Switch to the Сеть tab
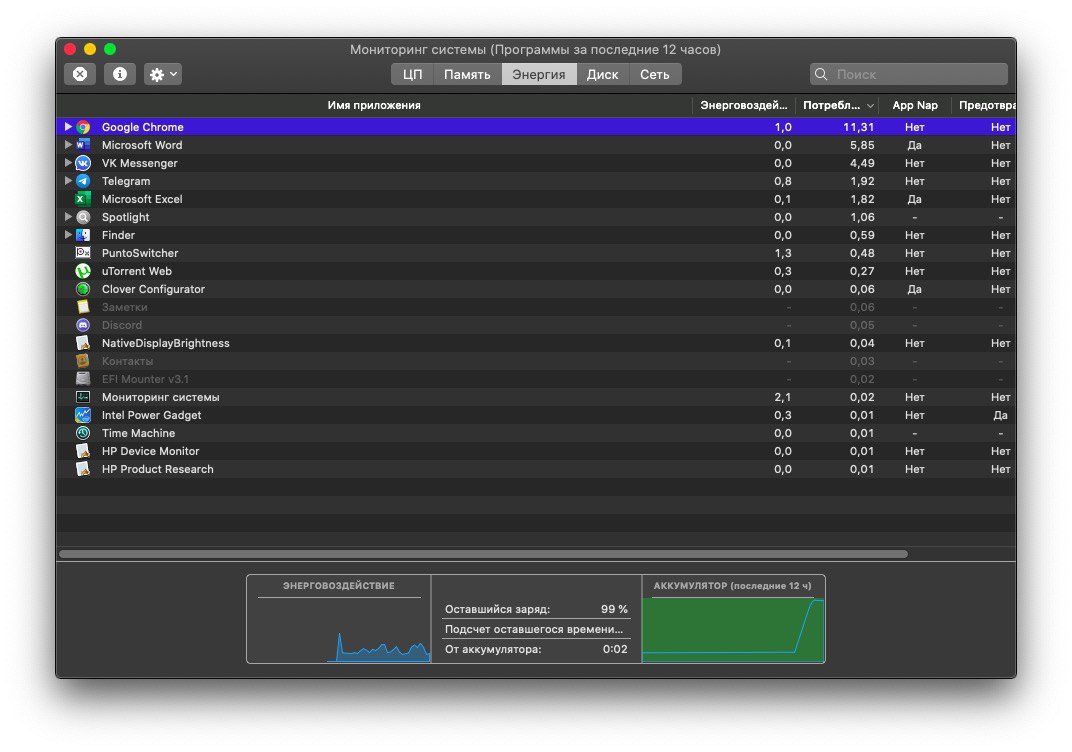This screenshot has width=1072, height=752. tap(654, 75)
